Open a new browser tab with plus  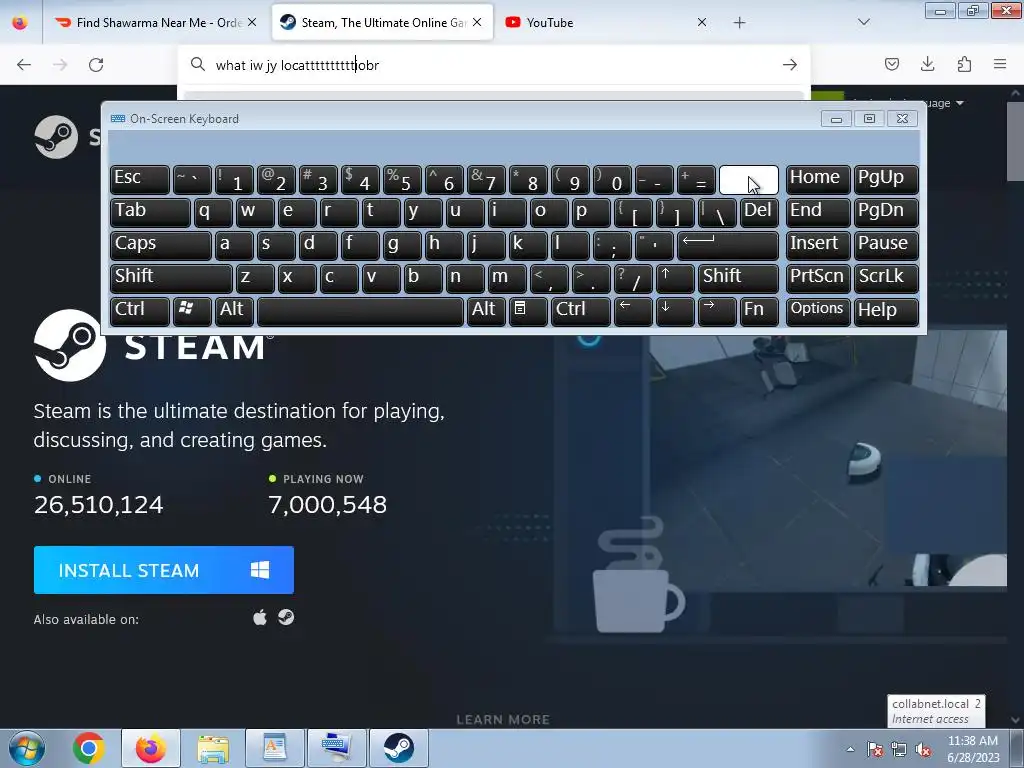point(739,23)
